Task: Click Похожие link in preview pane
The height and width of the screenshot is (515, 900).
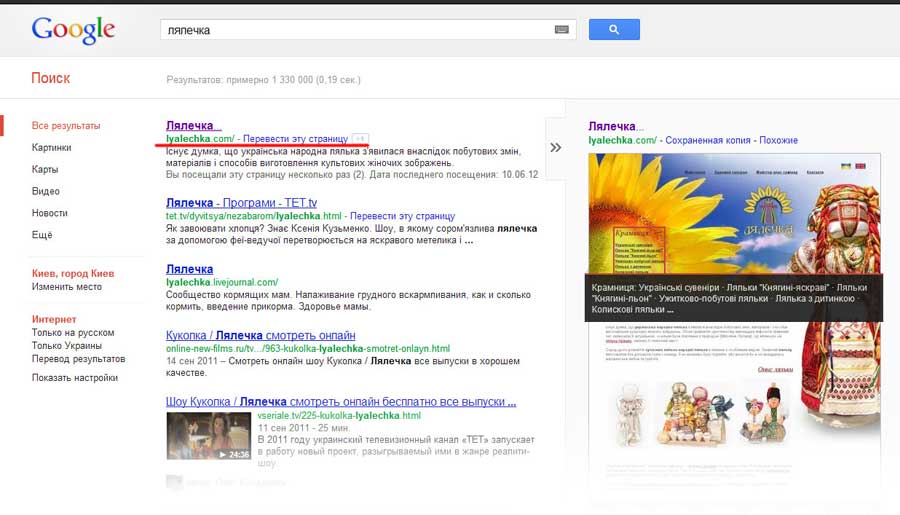Action: (x=778, y=140)
